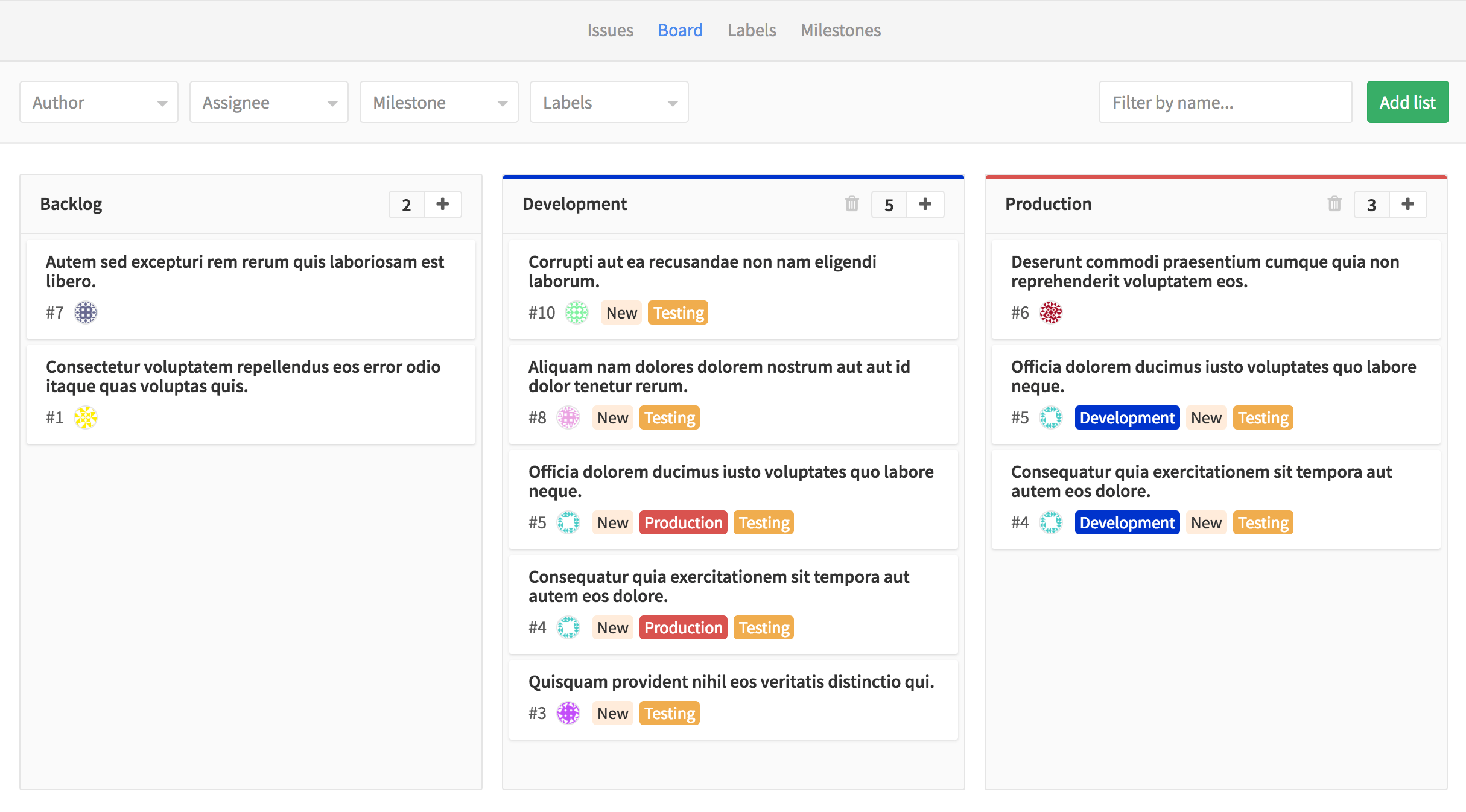
Task: Toggle the Testing label on issue #4
Action: pyautogui.click(x=763, y=627)
